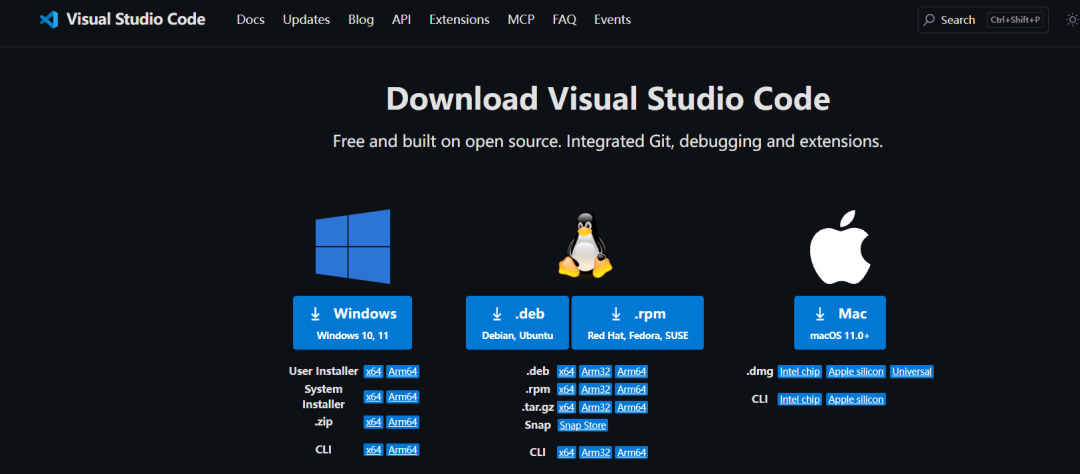Select User Installer x64 link
This screenshot has height=474, width=1080.
(x=373, y=371)
